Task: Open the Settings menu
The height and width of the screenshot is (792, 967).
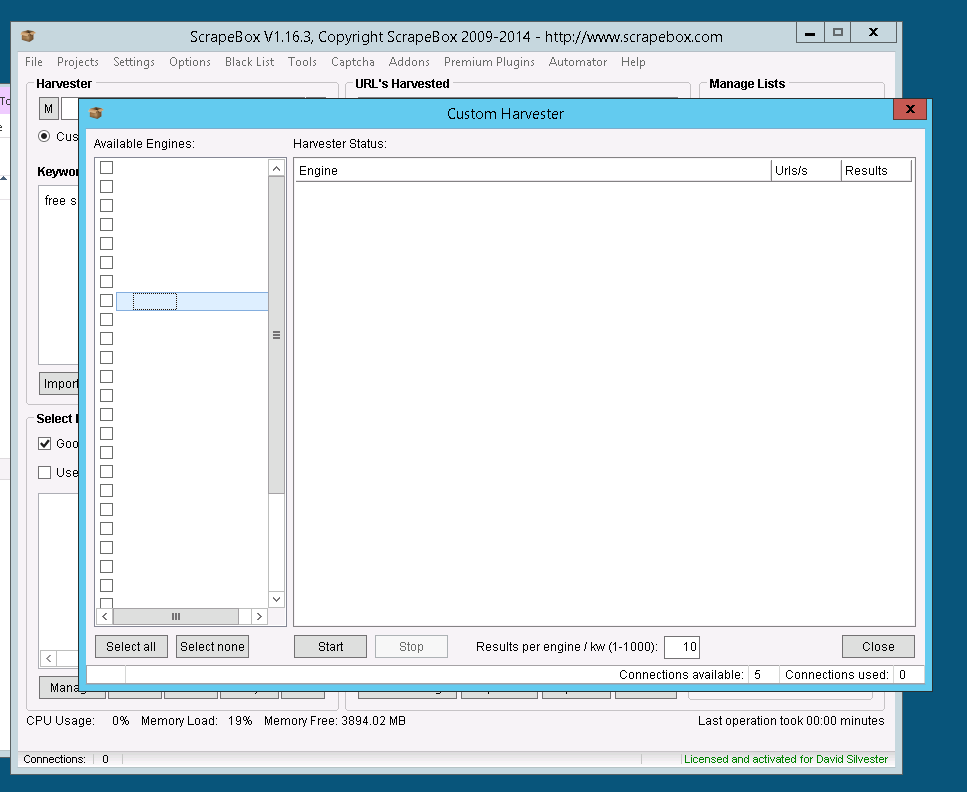Action: click(x=134, y=62)
